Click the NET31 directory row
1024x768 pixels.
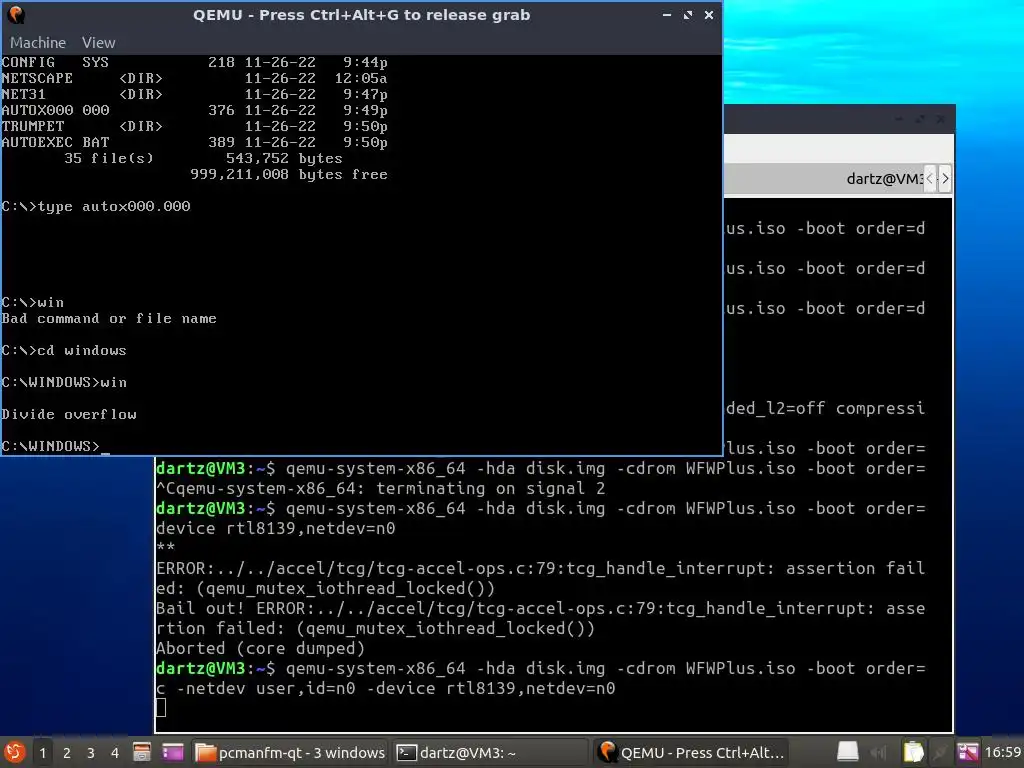click(195, 94)
